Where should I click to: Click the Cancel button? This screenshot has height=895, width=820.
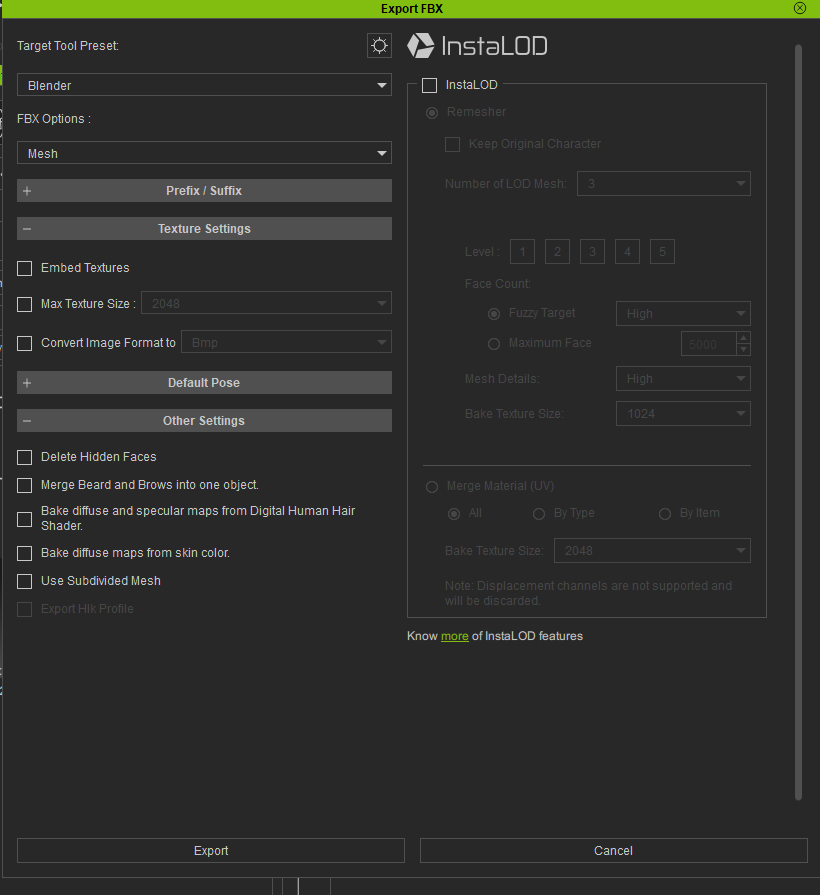point(613,850)
